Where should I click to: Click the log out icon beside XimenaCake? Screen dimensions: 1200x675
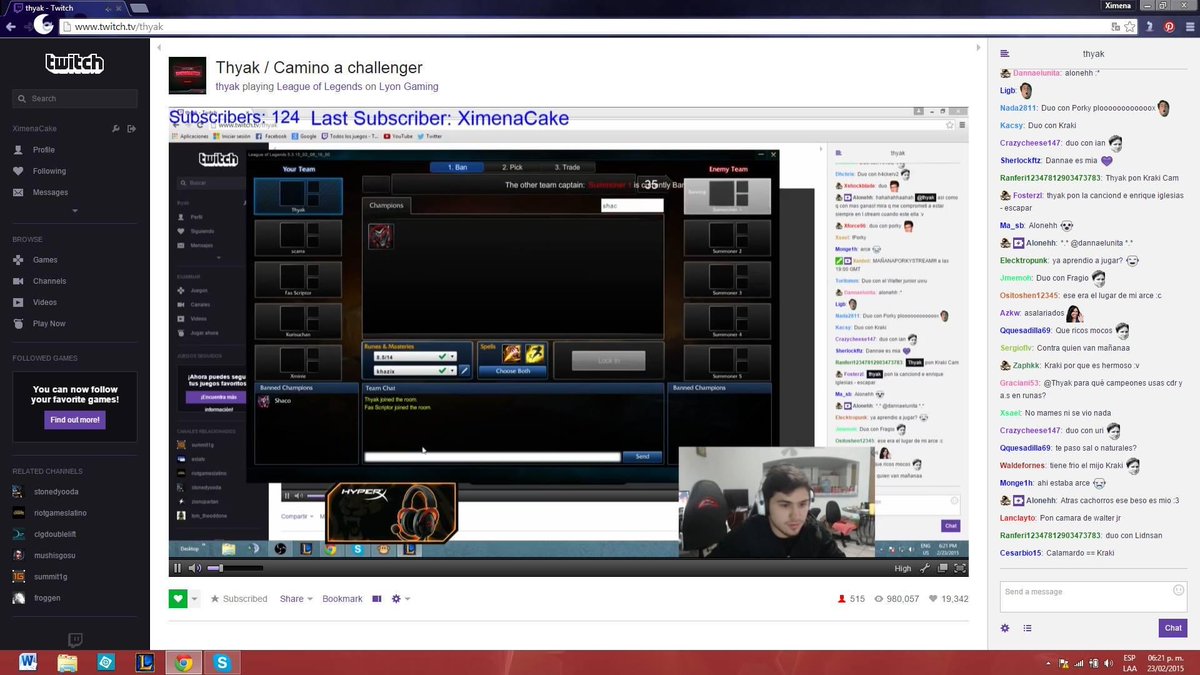pyautogui.click(x=132, y=129)
